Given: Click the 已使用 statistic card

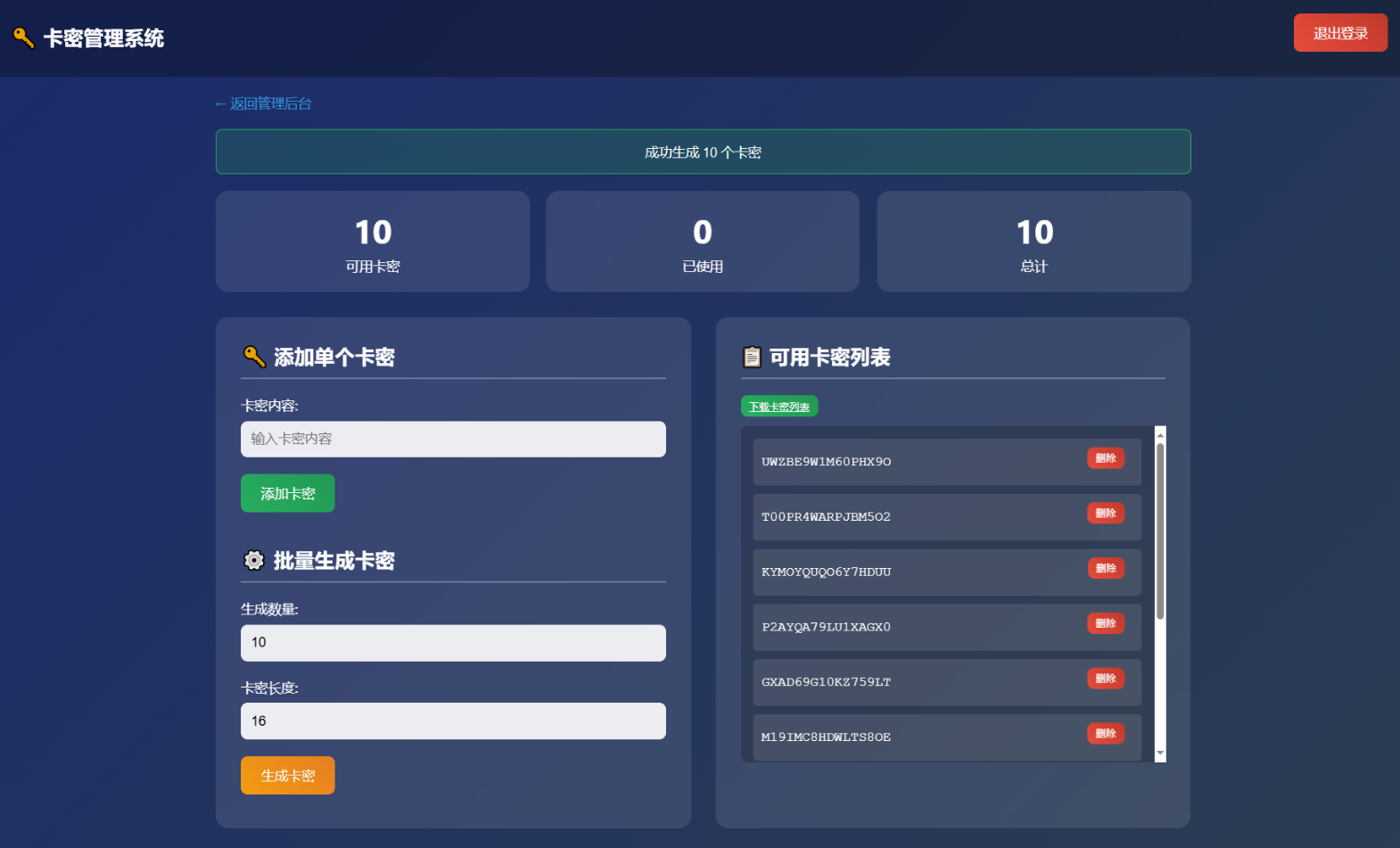Looking at the screenshot, I should coord(703,242).
